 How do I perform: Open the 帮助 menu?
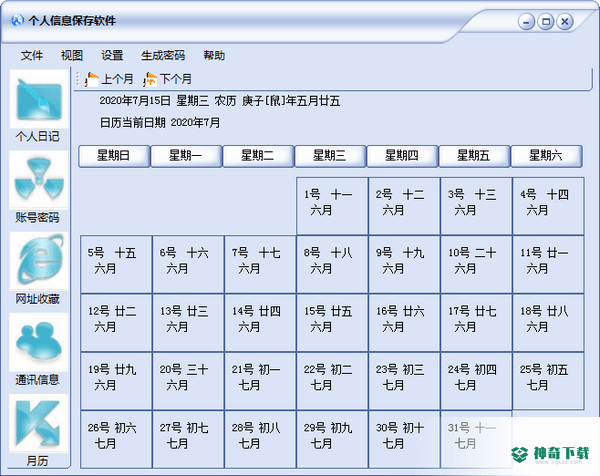point(214,55)
